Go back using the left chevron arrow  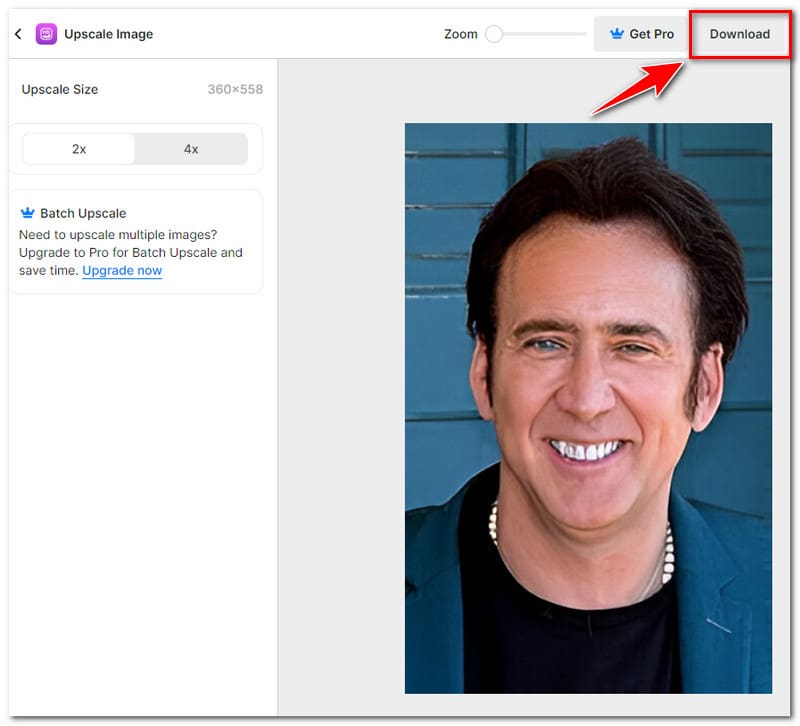(18, 34)
